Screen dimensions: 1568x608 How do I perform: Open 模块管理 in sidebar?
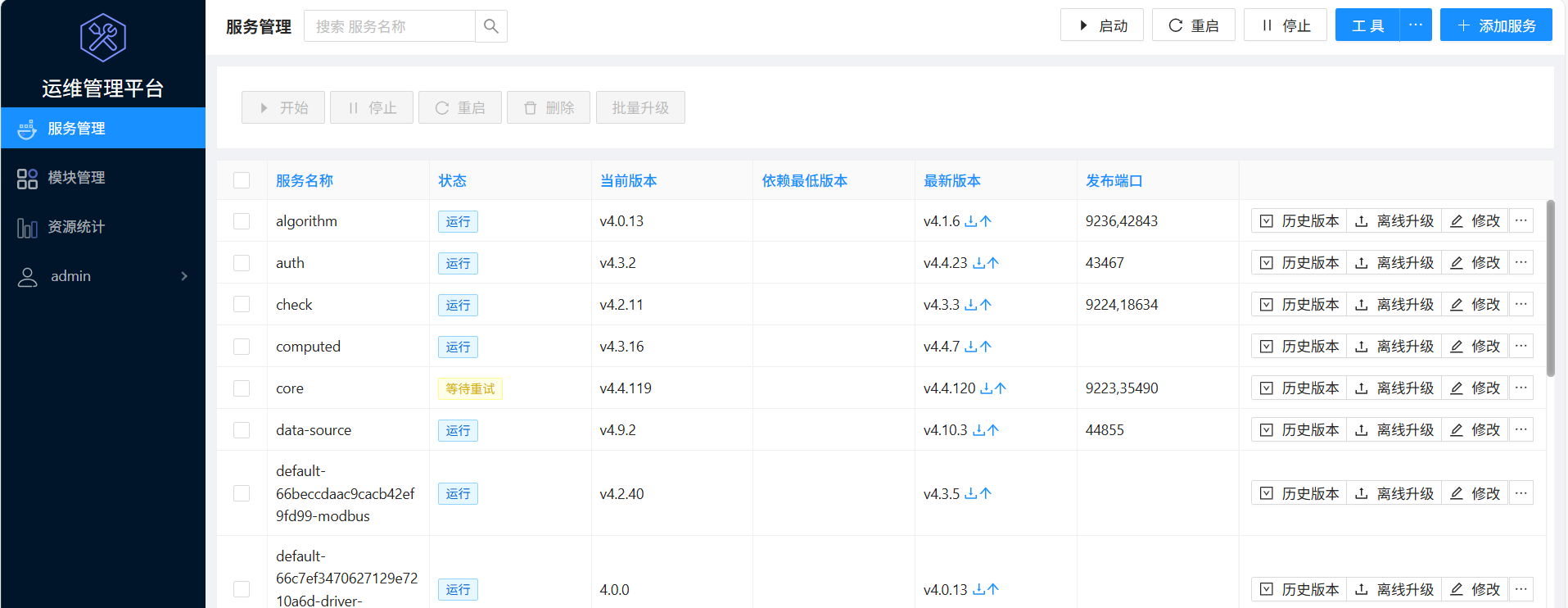(103, 178)
